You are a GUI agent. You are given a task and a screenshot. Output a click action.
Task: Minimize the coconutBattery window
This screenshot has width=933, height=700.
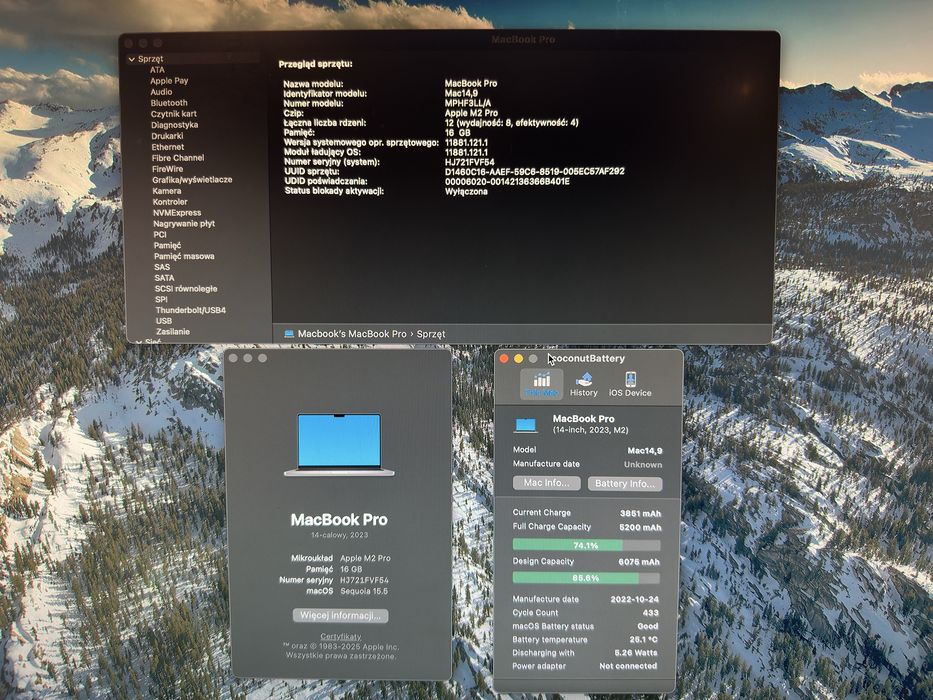click(x=518, y=358)
